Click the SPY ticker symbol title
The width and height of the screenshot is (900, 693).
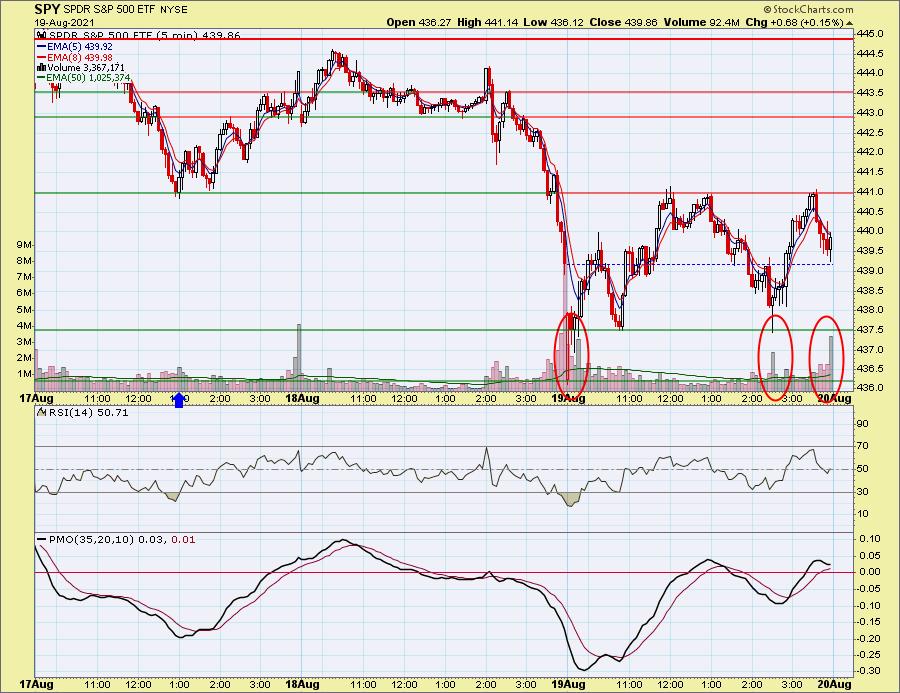(x=47, y=9)
